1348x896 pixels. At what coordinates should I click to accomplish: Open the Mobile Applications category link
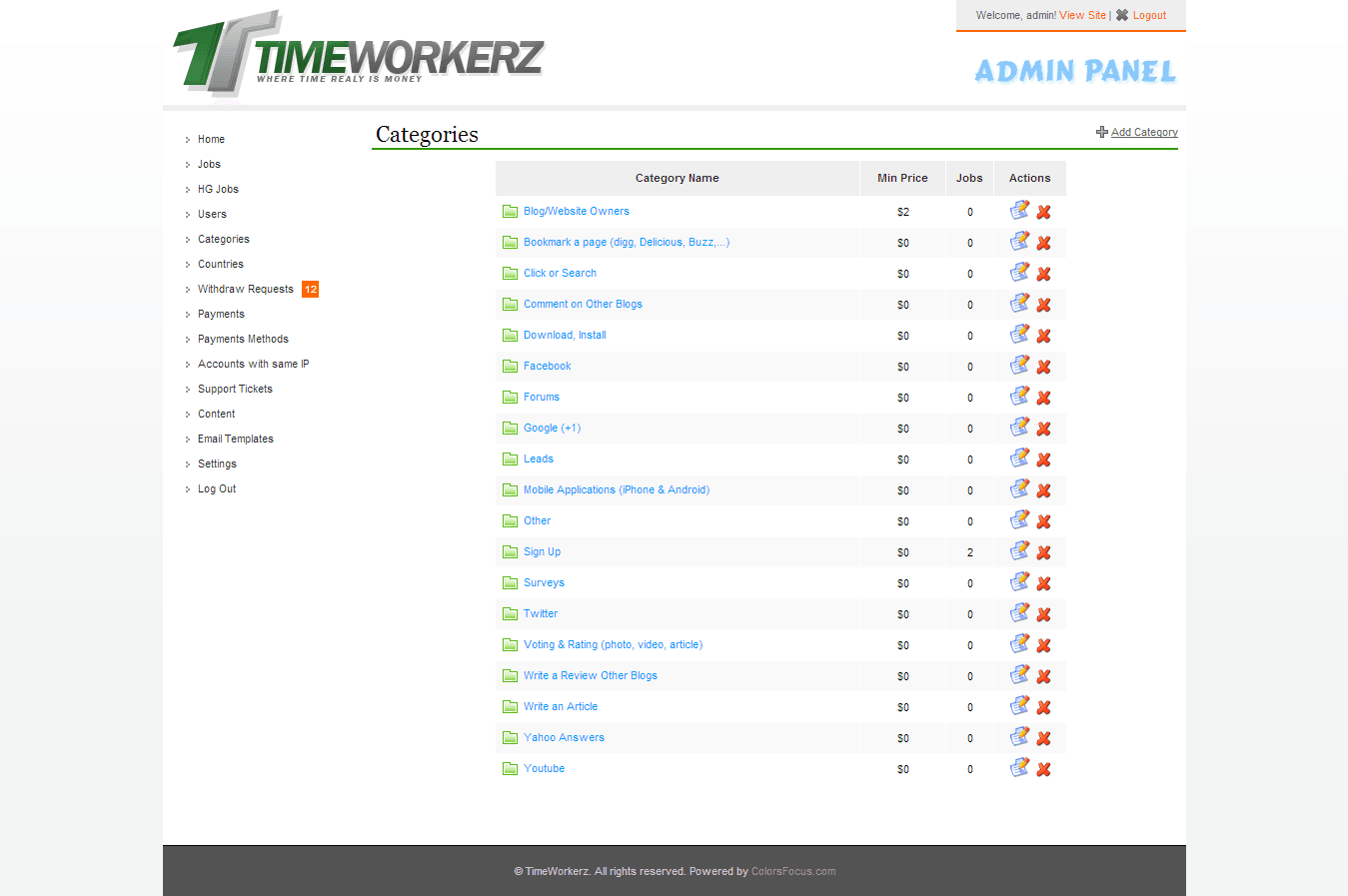pos(617,490)
